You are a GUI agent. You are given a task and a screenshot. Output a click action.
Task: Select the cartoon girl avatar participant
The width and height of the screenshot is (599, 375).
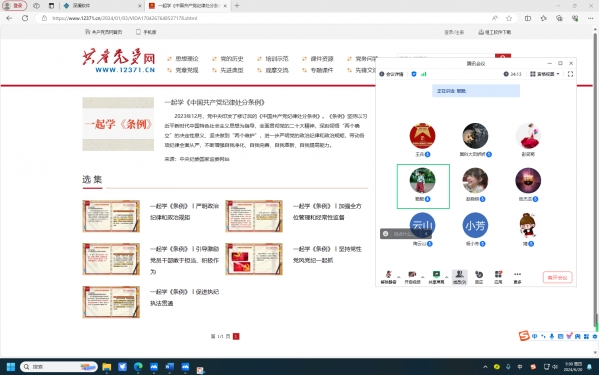(528, 225)
